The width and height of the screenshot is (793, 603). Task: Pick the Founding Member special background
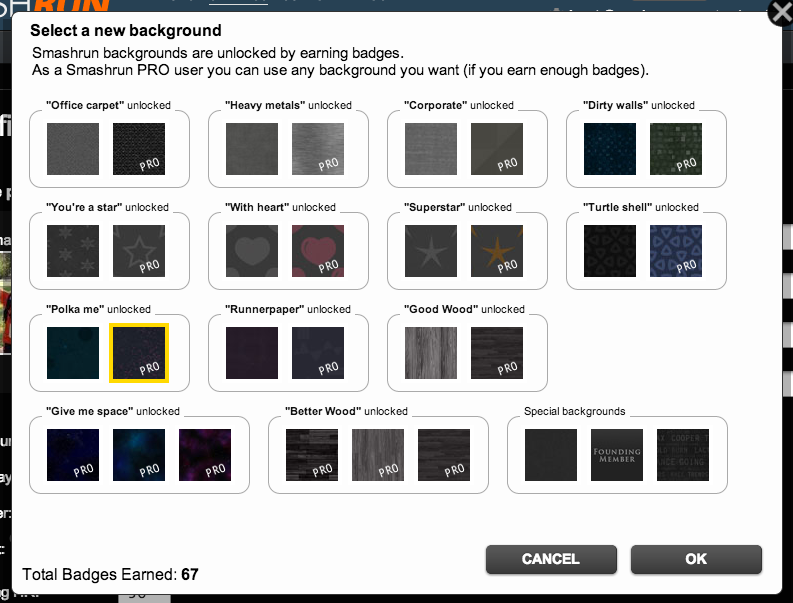(x=617, y=455)
